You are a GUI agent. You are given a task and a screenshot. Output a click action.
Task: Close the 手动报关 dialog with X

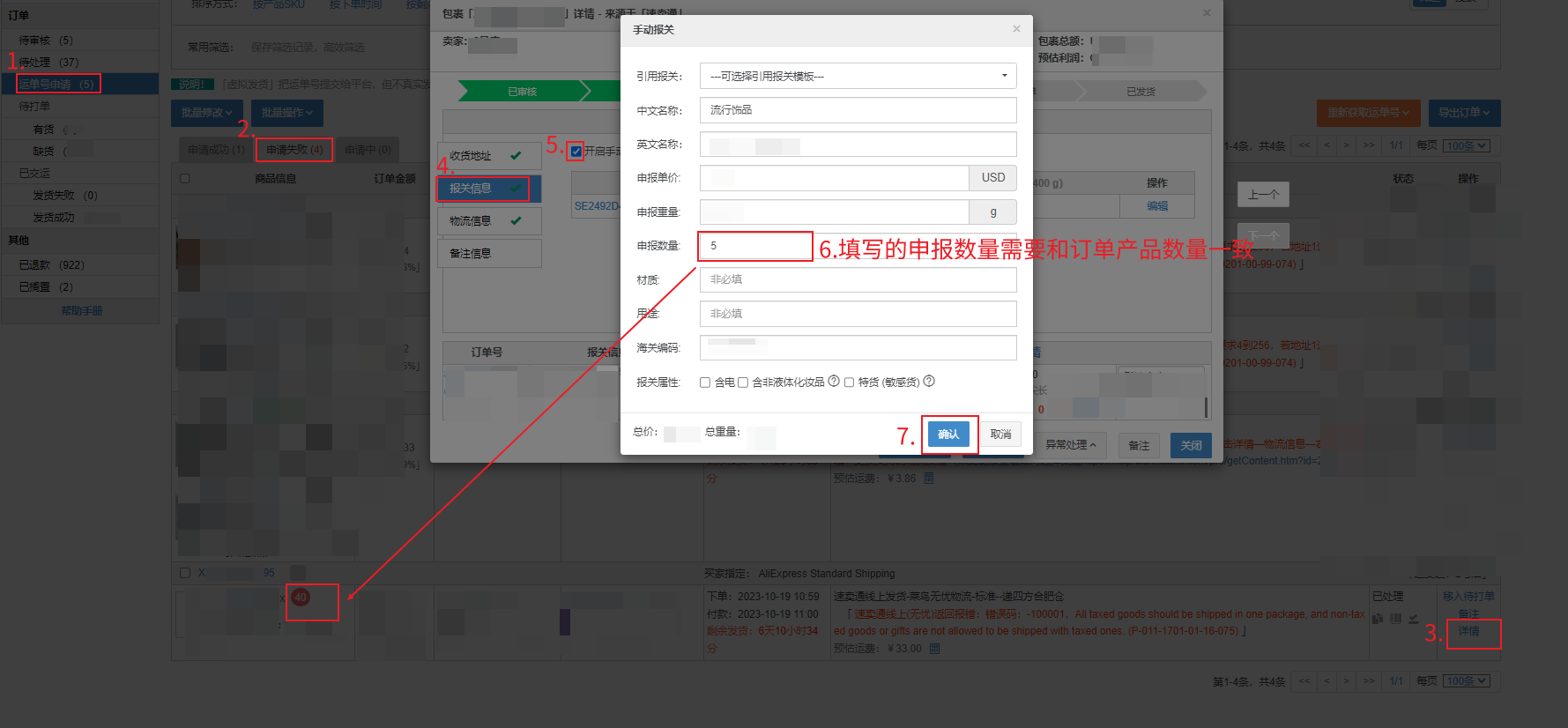tap(1016, 29)
